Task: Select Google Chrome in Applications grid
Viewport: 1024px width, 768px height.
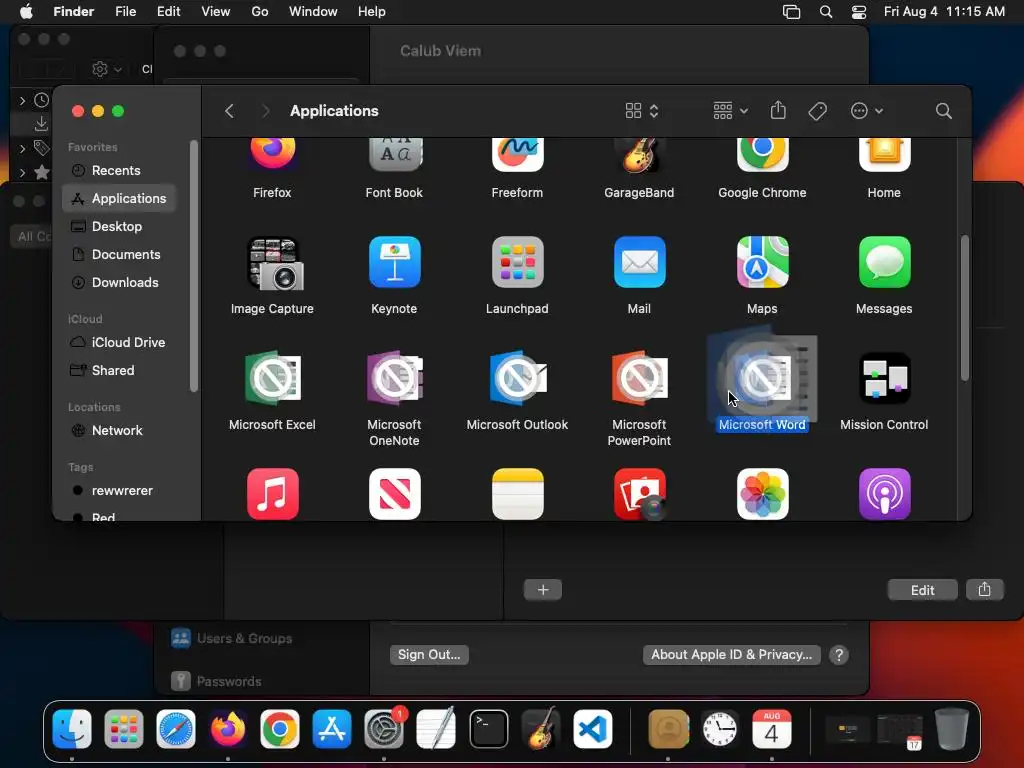Action: tap(762, 155)
